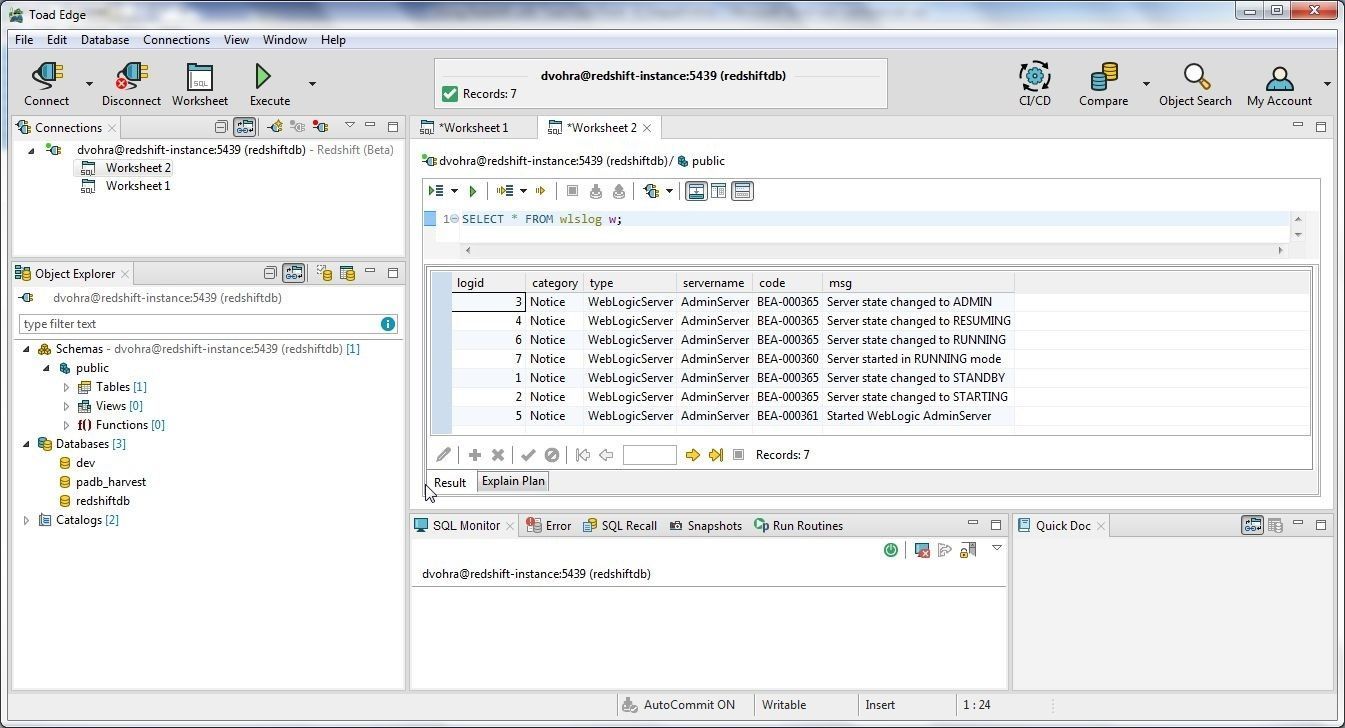Open the Compare dropdown arrow
The height and width of the screenshot is (728, 1345).
click(1146, 84)
